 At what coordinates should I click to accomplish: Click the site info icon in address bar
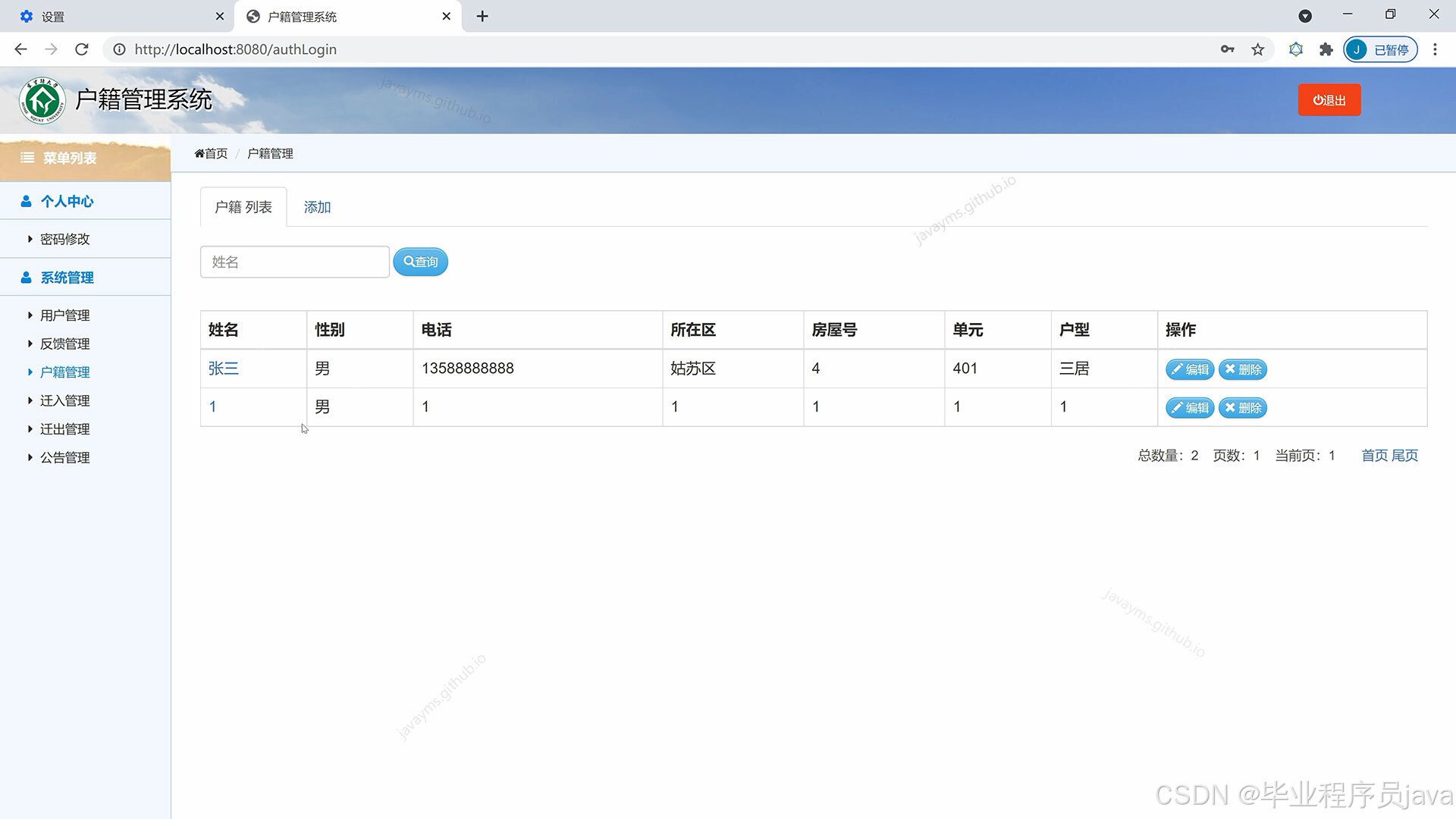pos(119,49)
